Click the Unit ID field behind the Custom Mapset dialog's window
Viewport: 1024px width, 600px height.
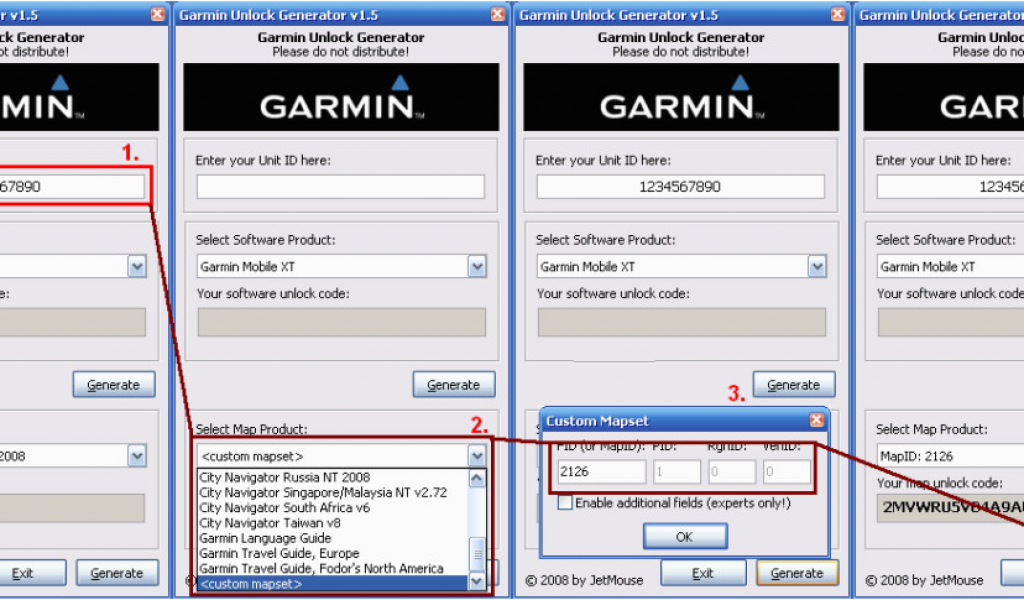coord(680,187)
